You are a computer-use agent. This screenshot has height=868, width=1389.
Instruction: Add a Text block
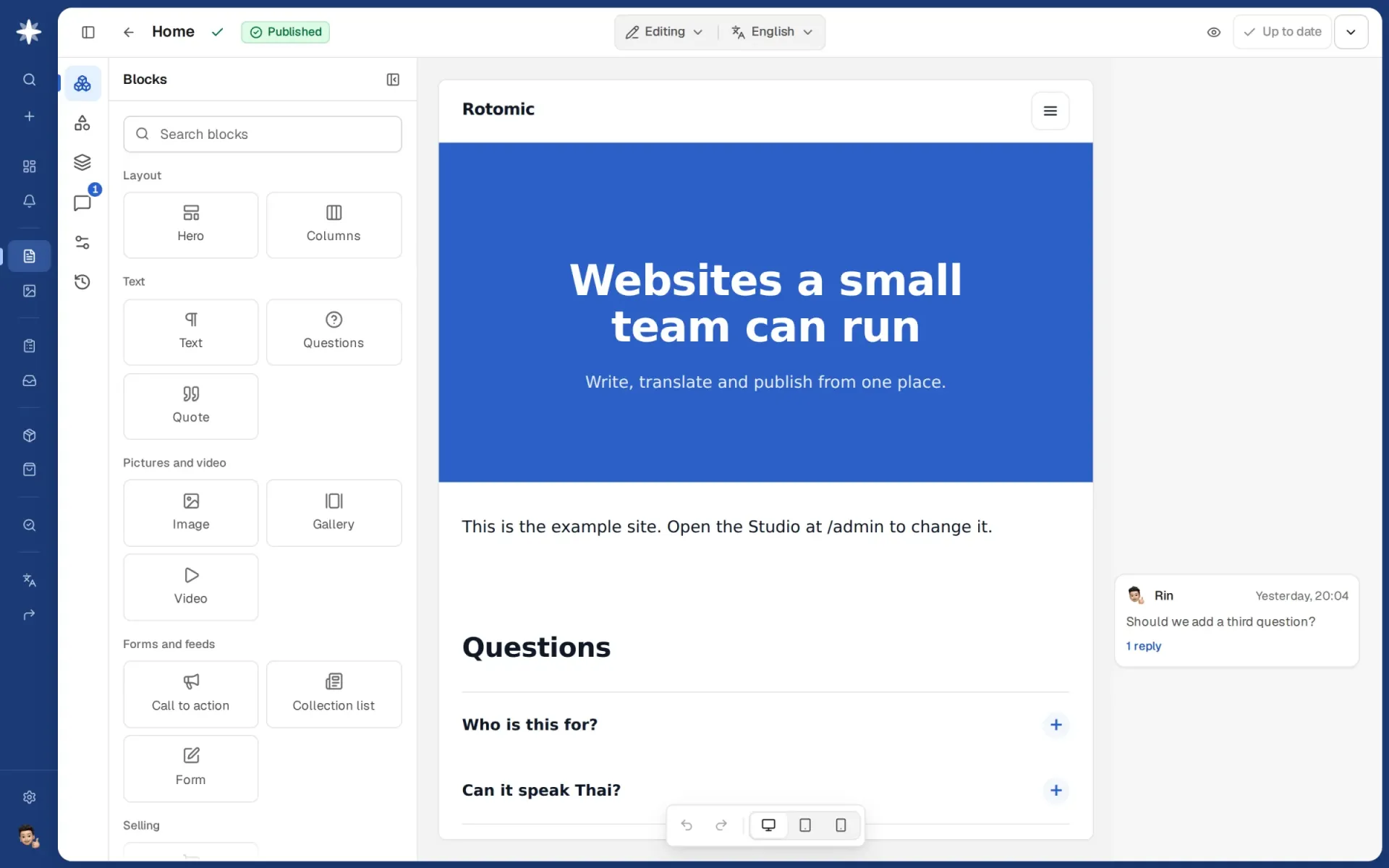click(x=191, y=332)
